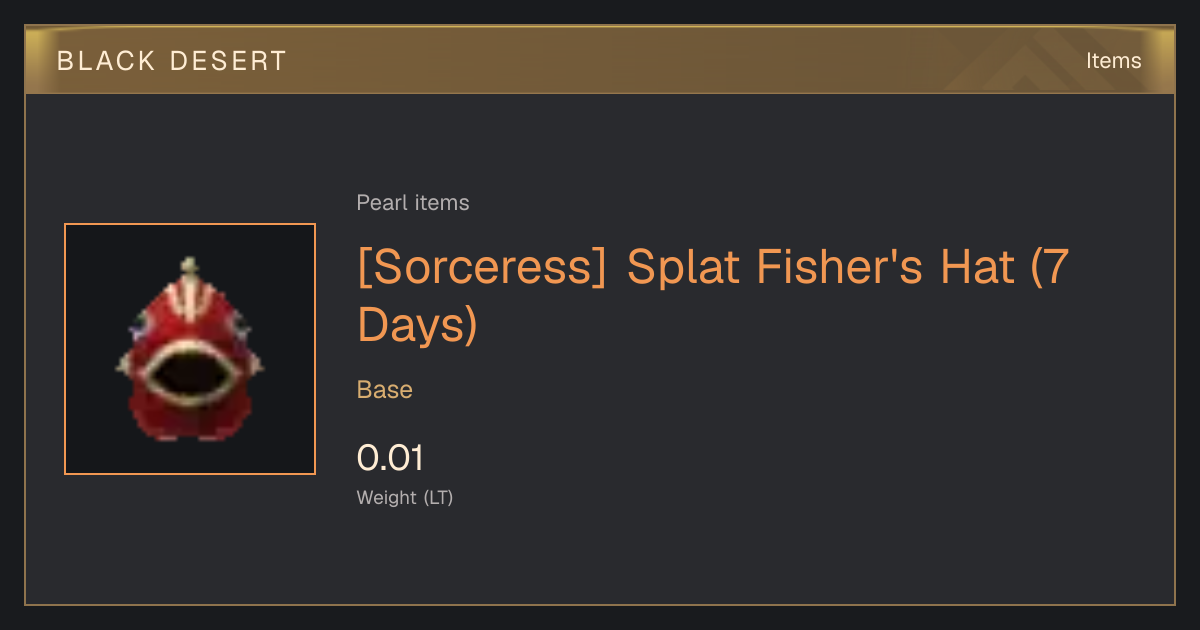Click the golden header banner bar
The image size is (1200, 630).
pos(600,60)
